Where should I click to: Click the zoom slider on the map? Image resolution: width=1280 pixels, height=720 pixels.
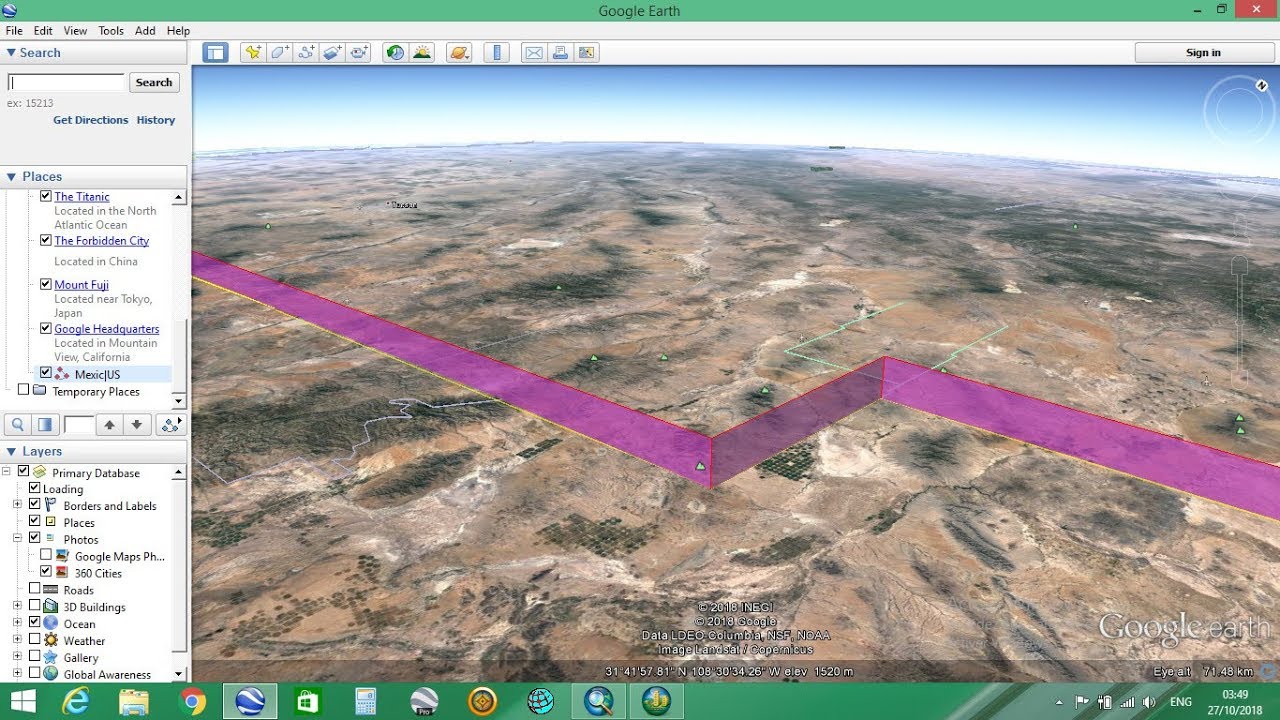tap(1239, 320)
